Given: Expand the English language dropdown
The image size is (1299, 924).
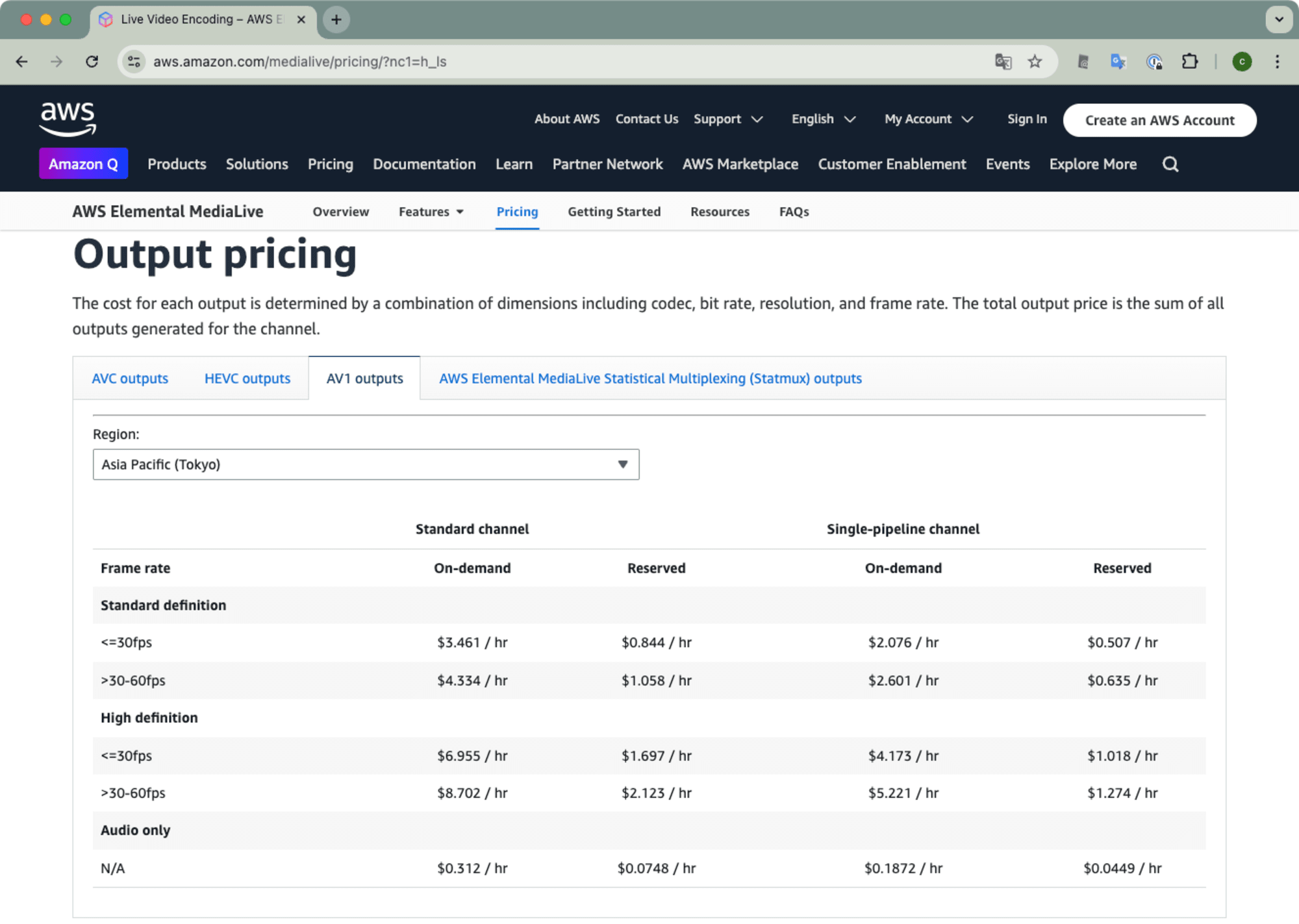Looking at the screenshot, I should [824, 119].
